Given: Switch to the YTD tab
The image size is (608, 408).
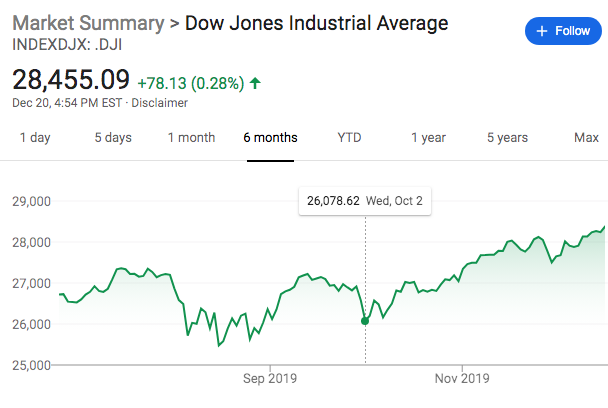Looking at the screenshot, I should (349, 138).
